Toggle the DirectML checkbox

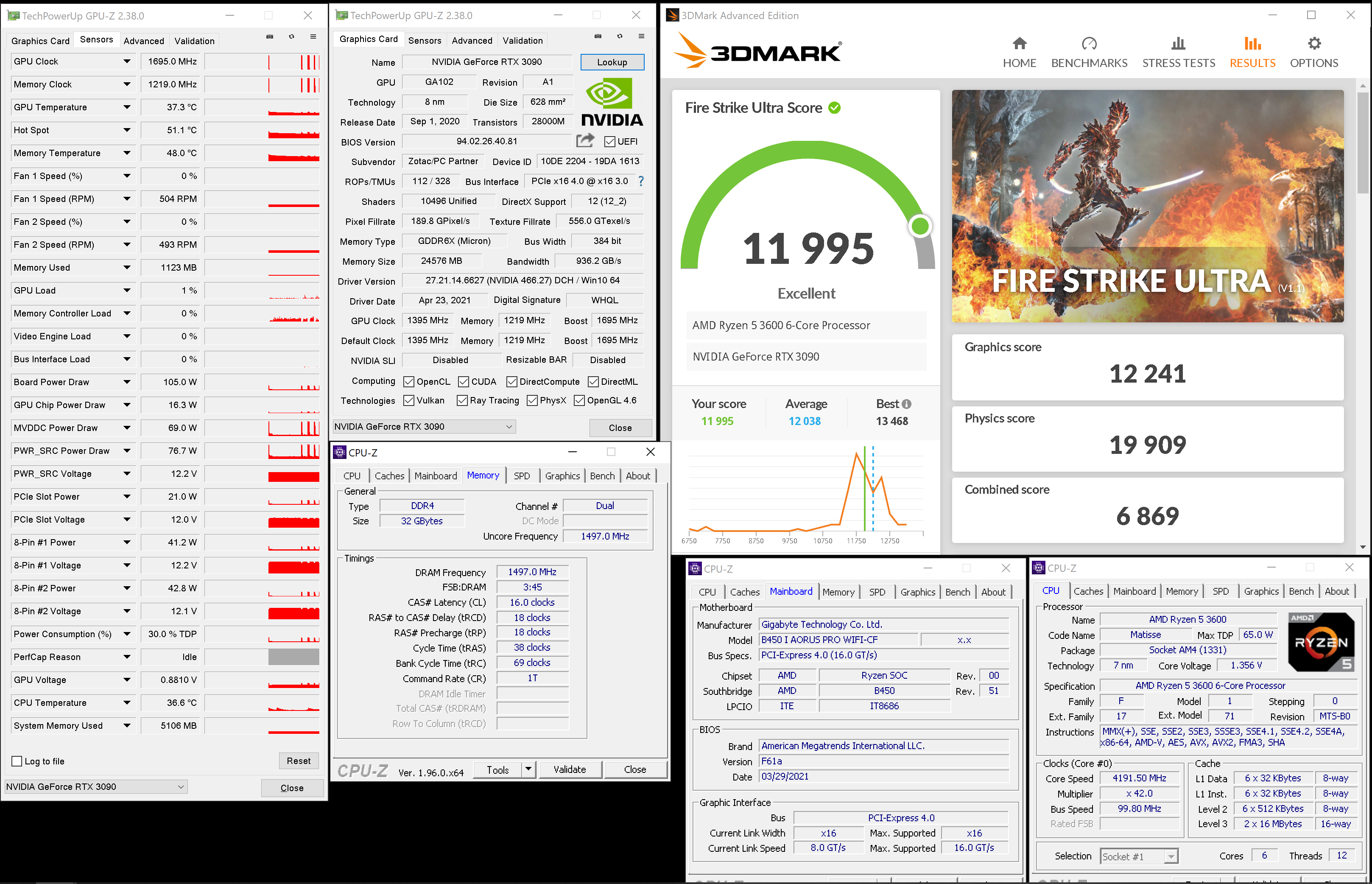(593, 382)
